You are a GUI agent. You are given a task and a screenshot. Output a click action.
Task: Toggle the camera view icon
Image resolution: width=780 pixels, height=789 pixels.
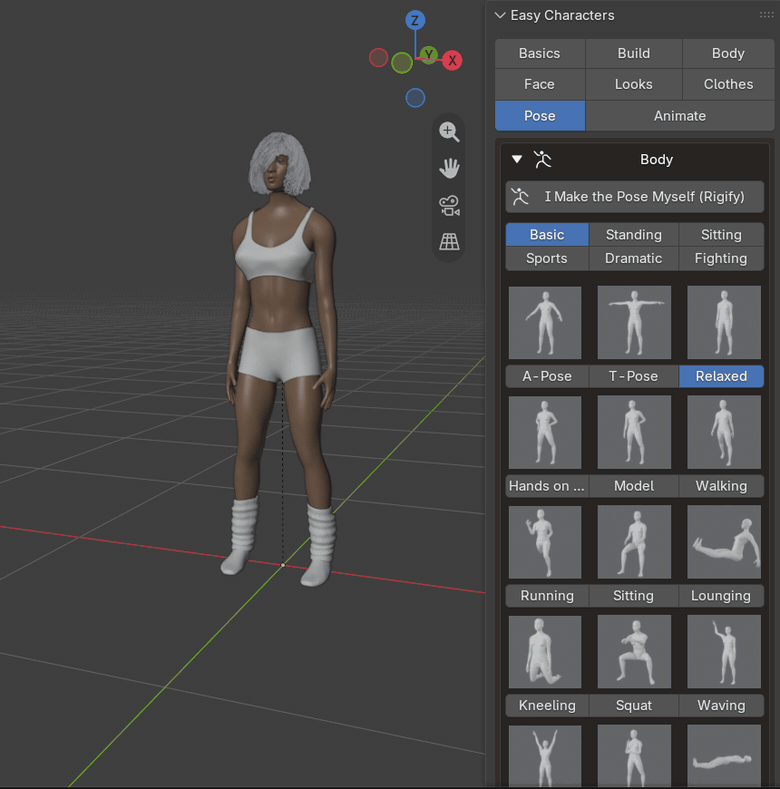click(449, 205)
